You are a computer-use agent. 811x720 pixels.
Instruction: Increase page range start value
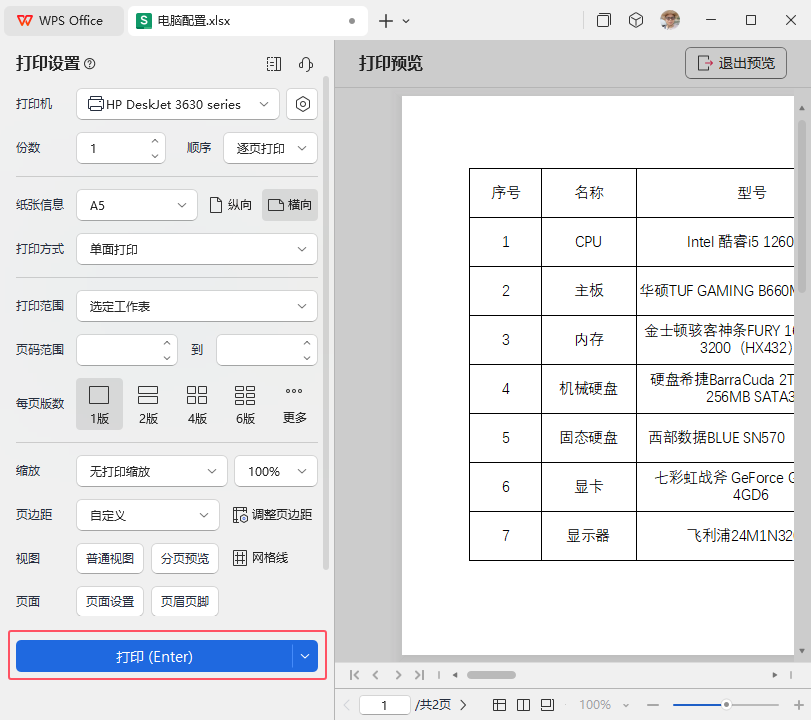coord(167,342)
